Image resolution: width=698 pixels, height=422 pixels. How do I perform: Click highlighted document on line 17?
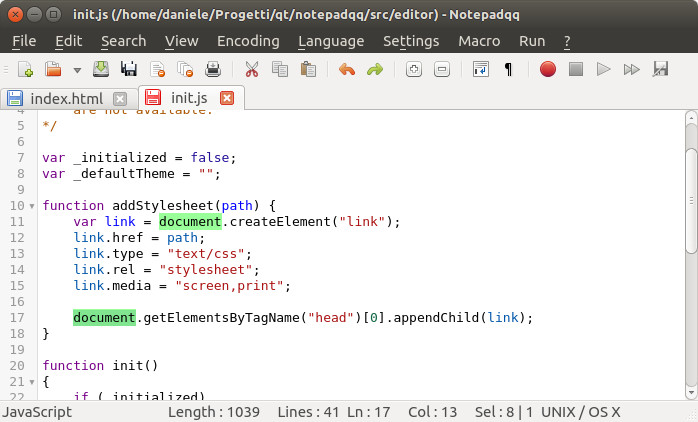pos(104,318)
